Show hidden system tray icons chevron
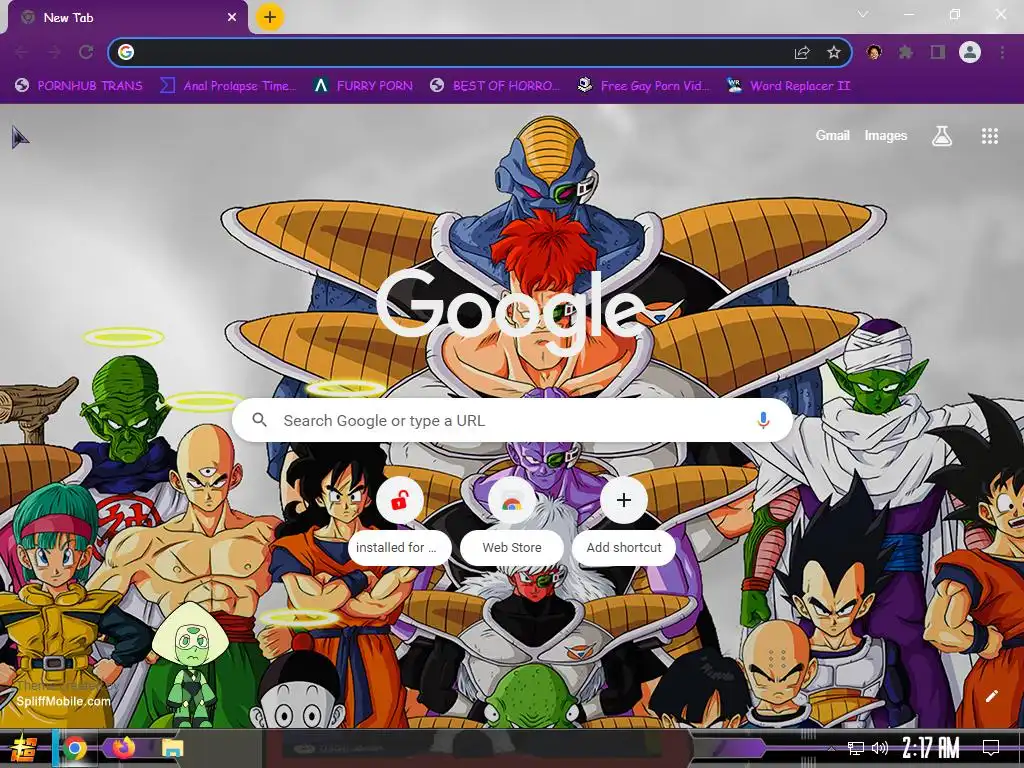Screen dimensions: 1024x768 (x=831, y=748)
